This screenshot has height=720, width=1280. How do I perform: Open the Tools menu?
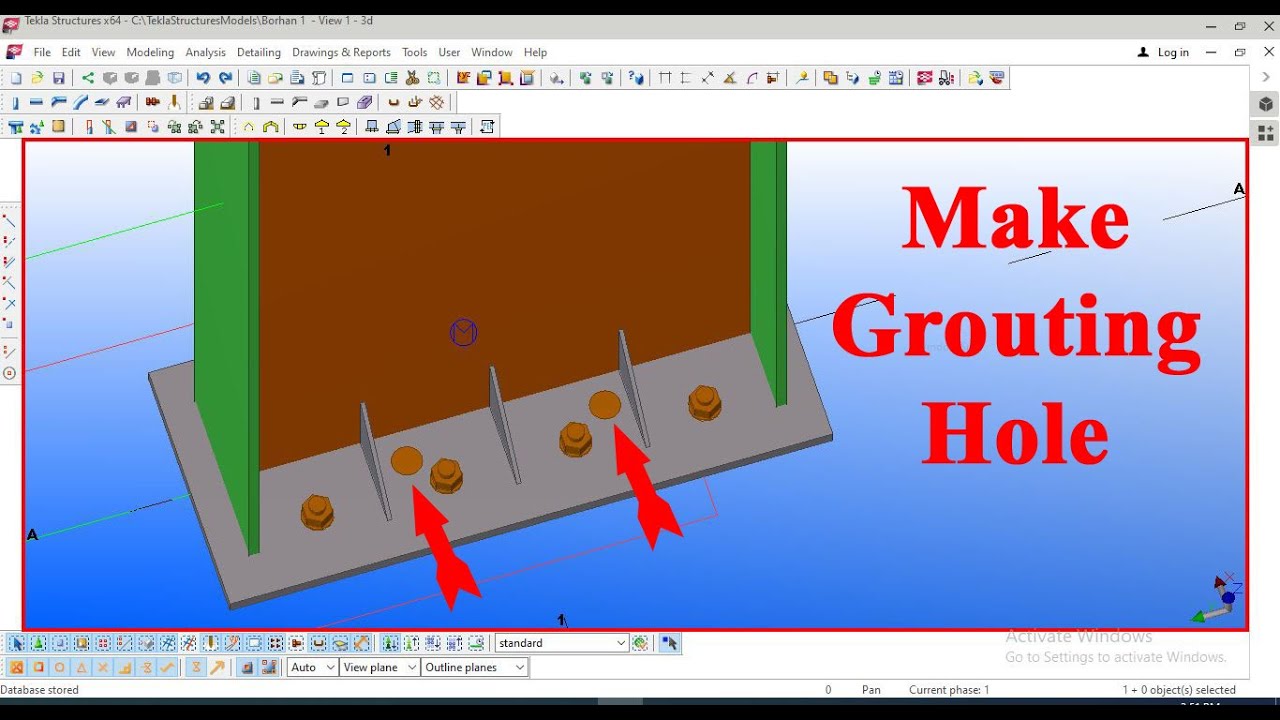[414, 52]
